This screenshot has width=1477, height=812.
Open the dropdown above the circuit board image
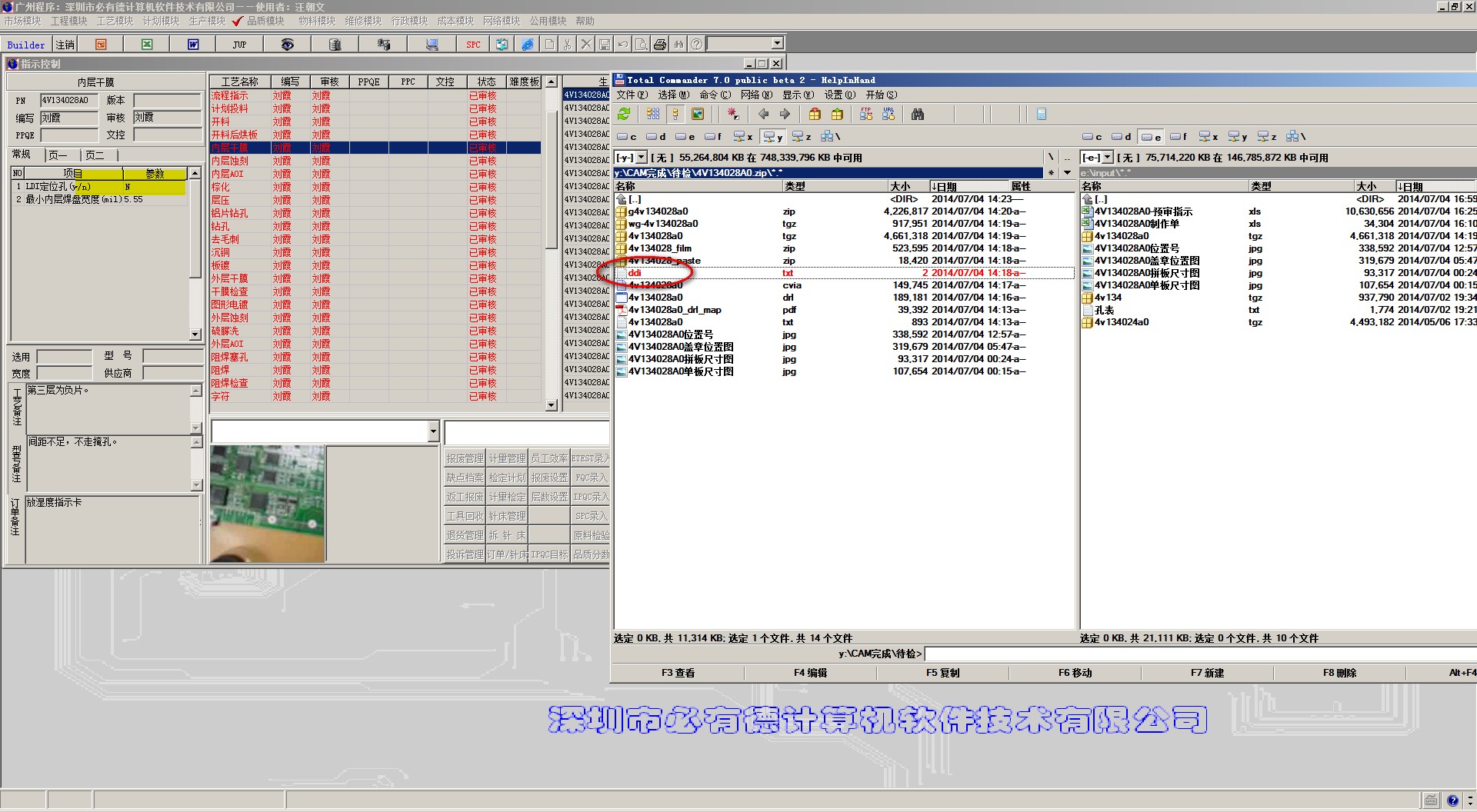433,431
